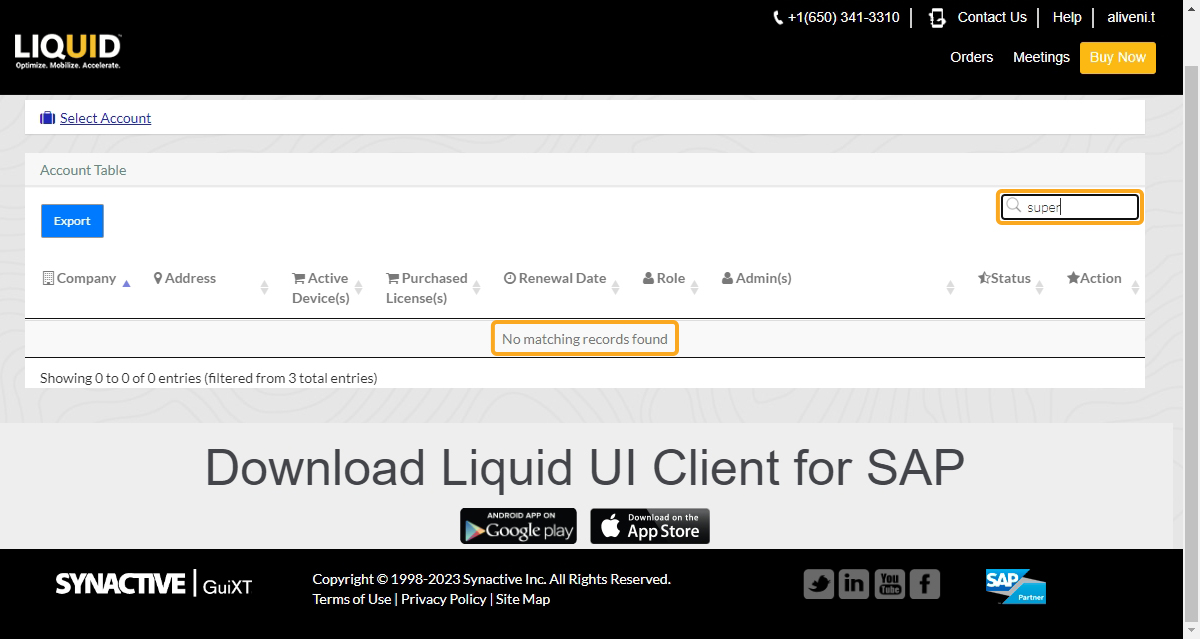Click the cart icon in Purchased License(s) header

(392, 278)
